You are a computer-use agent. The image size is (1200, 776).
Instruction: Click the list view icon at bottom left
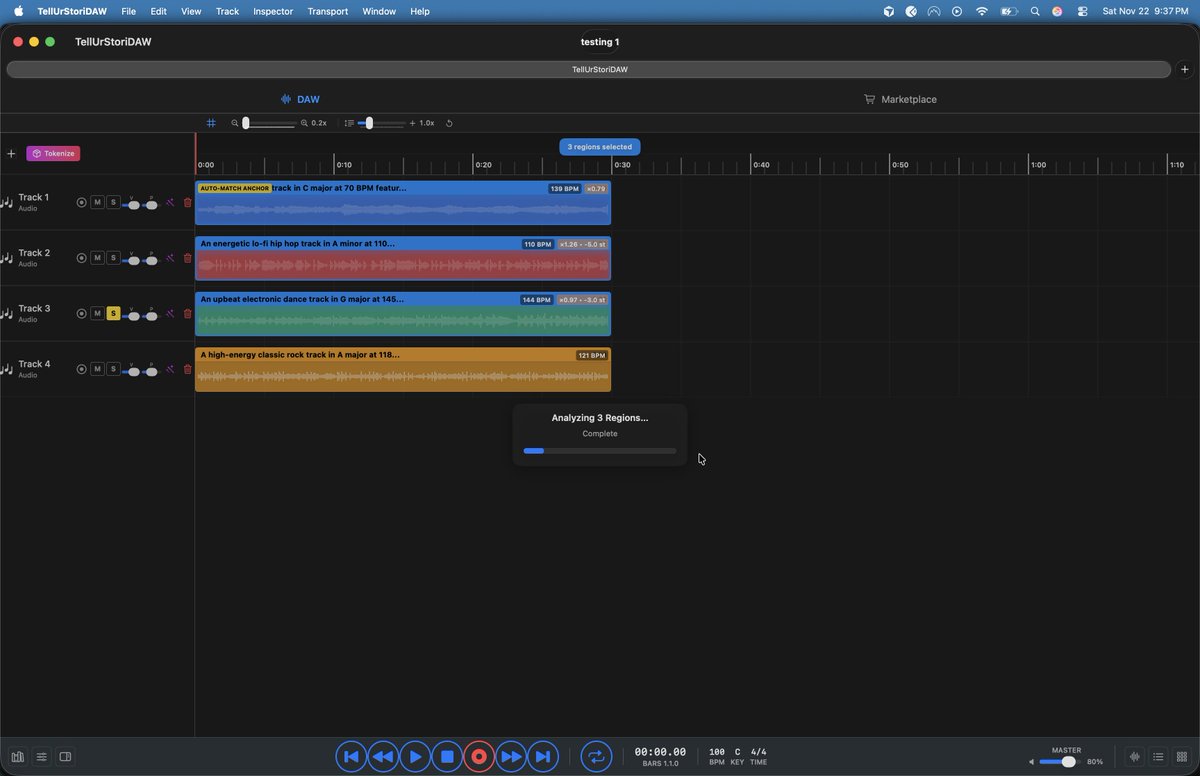coord(41,757)
